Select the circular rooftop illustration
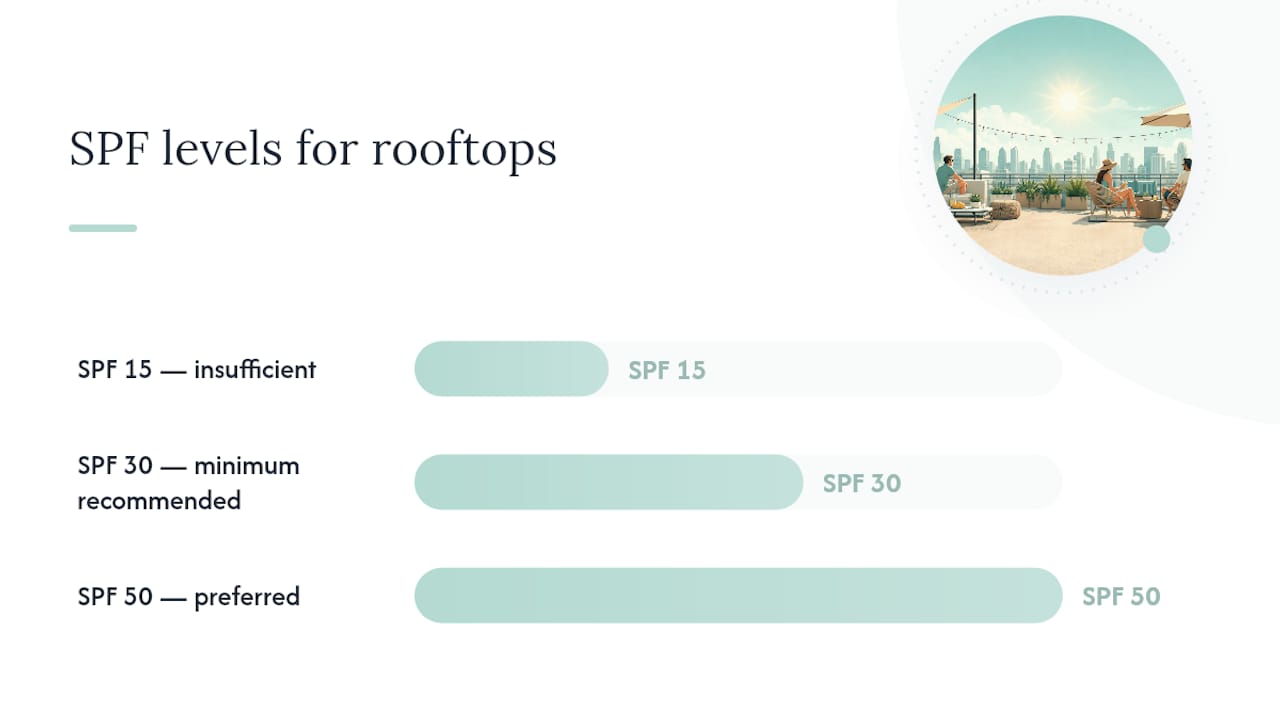The height and width of the screenshot is (720, 1280). pos(1062,145)
